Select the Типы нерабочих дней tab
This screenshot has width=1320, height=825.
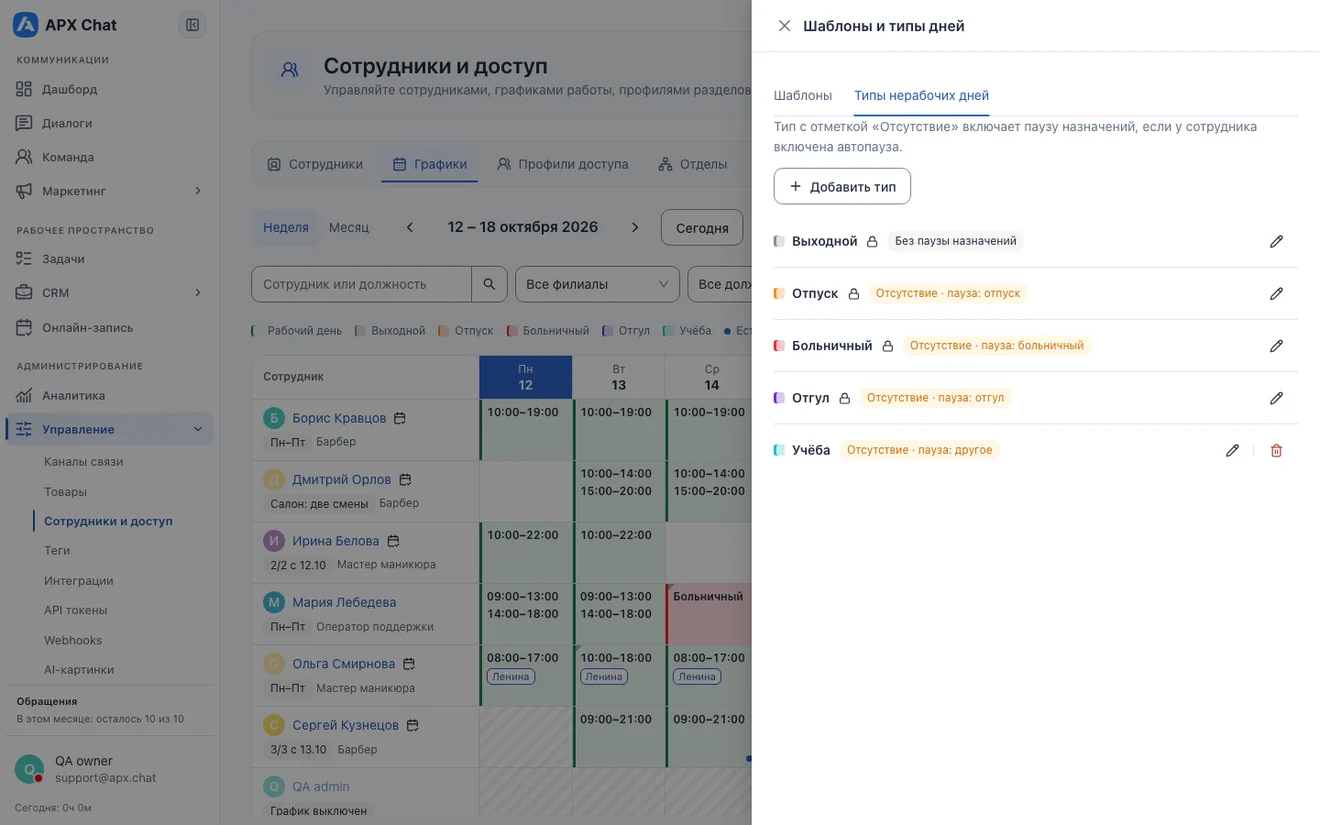click(x=921, y=95)
